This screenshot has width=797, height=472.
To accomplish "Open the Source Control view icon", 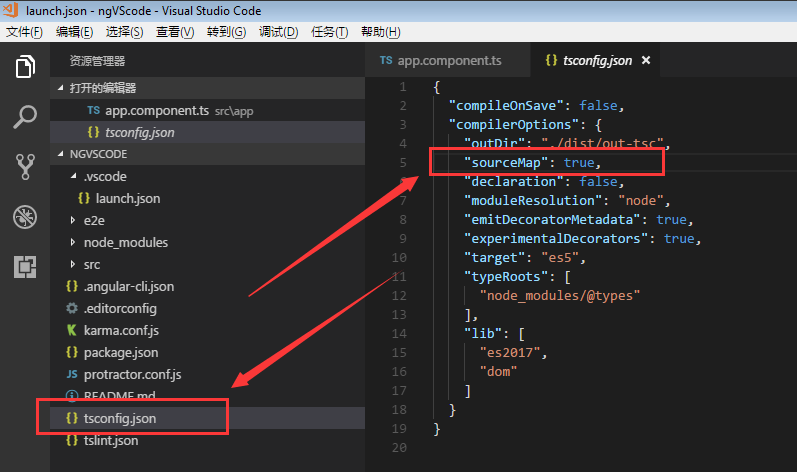I will 25,167.
